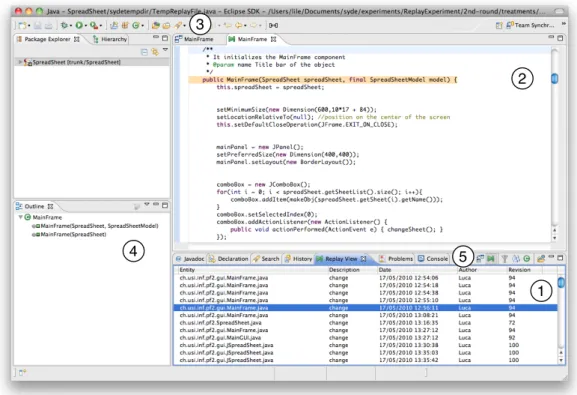Open the Outline view menu triangle
The height and width of the screenshot is (395, 577).
point(147,204)
